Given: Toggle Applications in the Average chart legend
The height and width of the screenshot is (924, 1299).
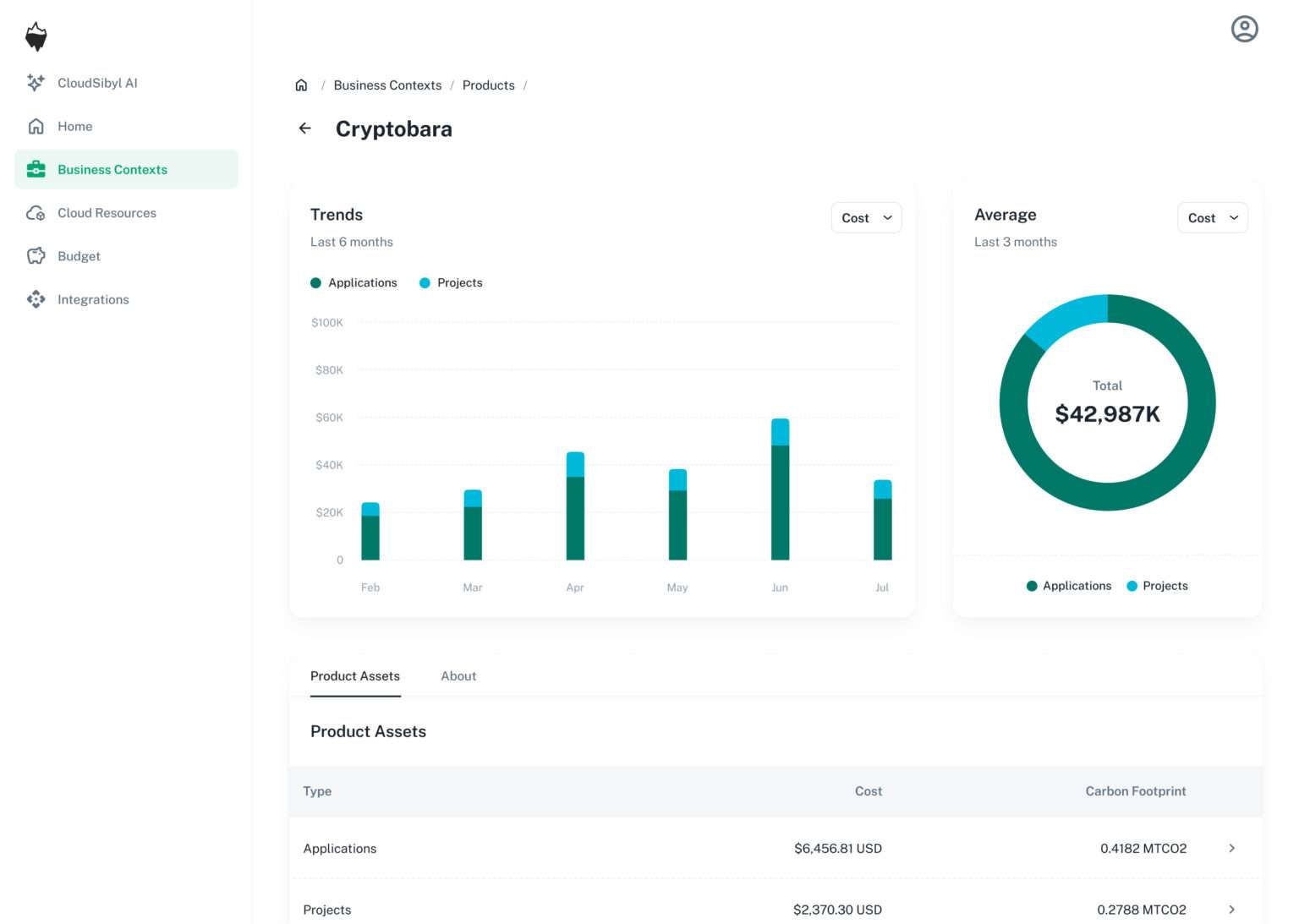Looking at the screenshot, I should click(1068, 585).
